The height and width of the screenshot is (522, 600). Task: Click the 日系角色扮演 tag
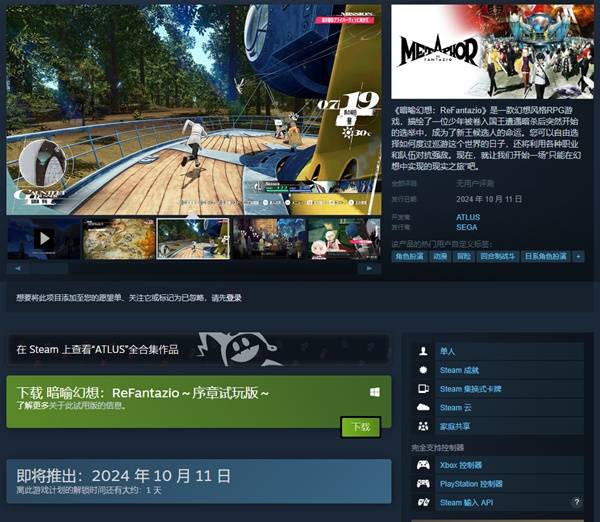546,256
